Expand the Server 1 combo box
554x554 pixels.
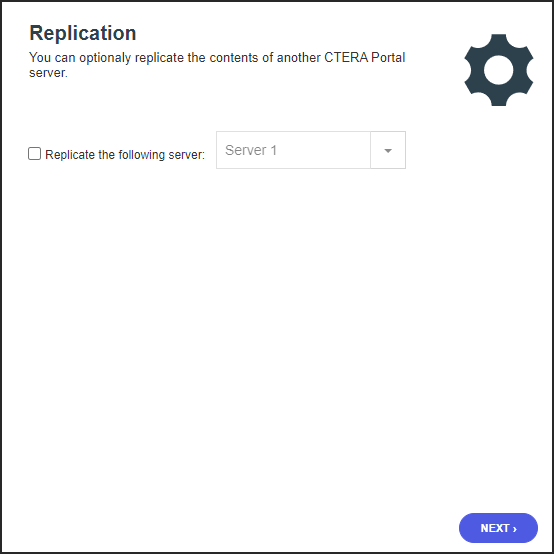(x=311, y=150)
